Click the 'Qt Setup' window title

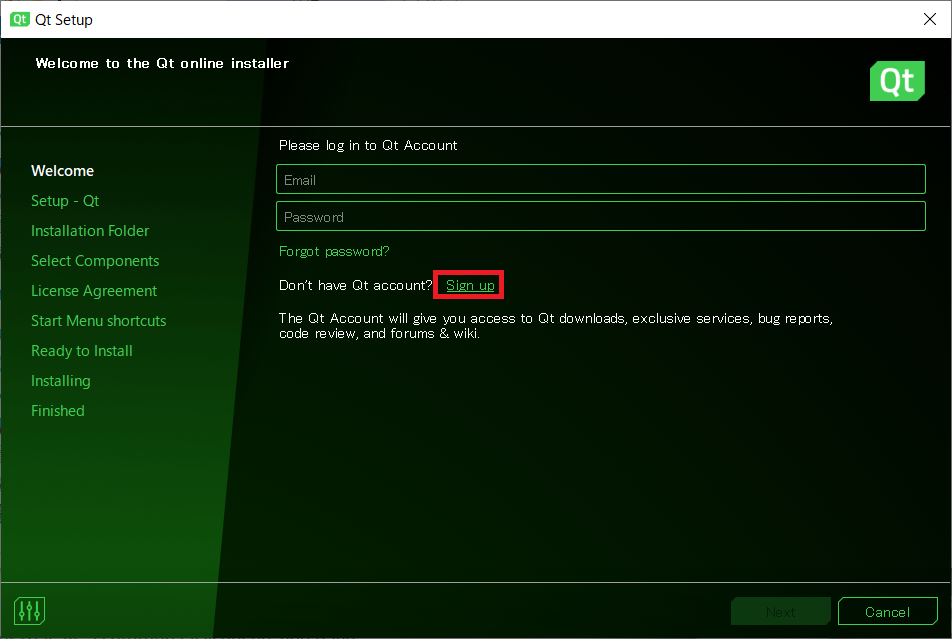64,19
